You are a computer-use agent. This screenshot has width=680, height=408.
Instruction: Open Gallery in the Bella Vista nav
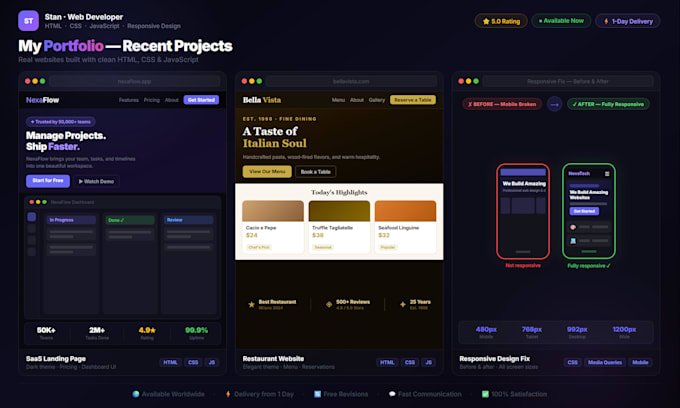pyautogui.click(x=377, y=100)
